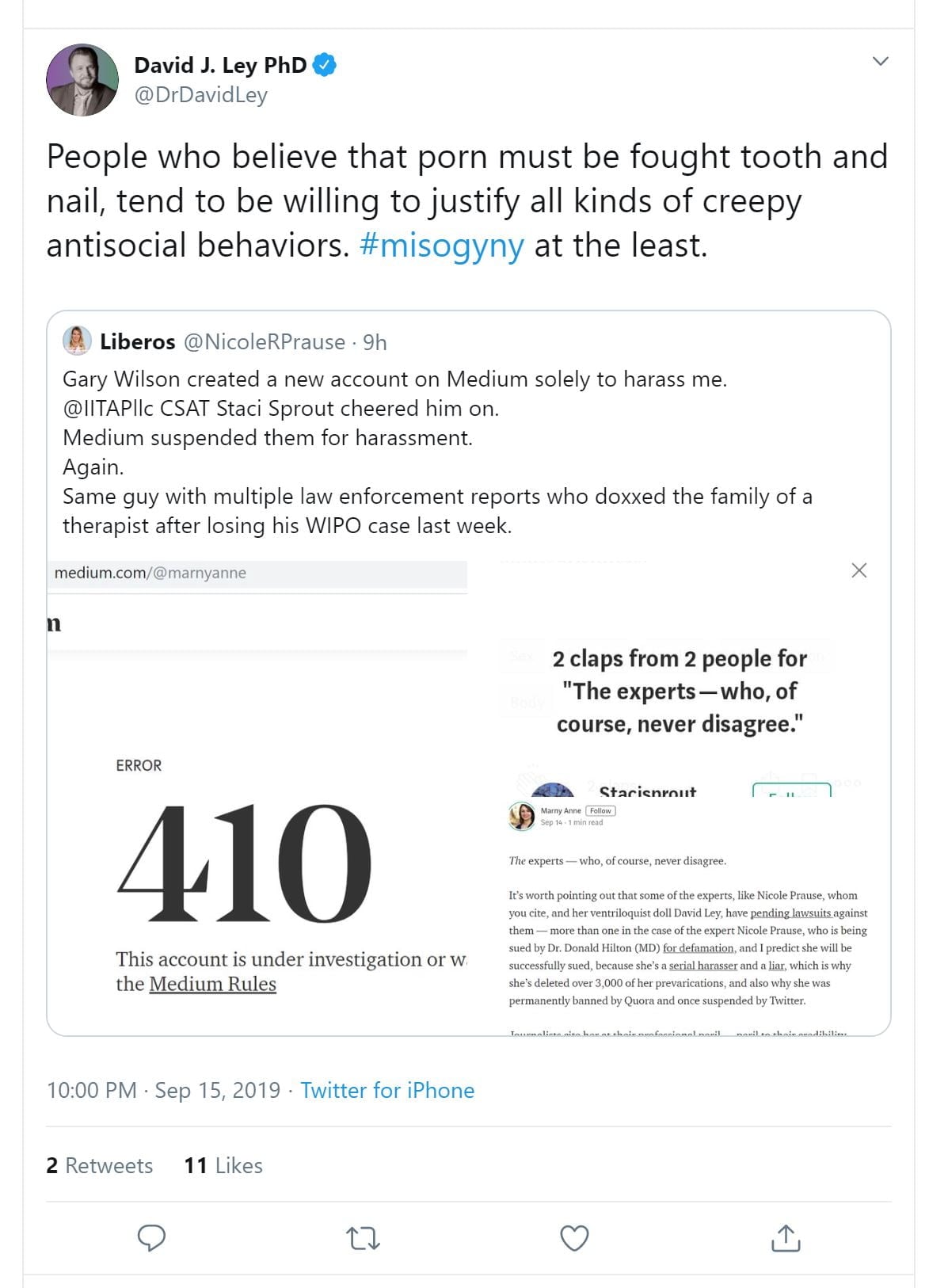Open David J. Ley's profile picture
Viewport: 929px width, 1288px height.
[x=82, y=80]
